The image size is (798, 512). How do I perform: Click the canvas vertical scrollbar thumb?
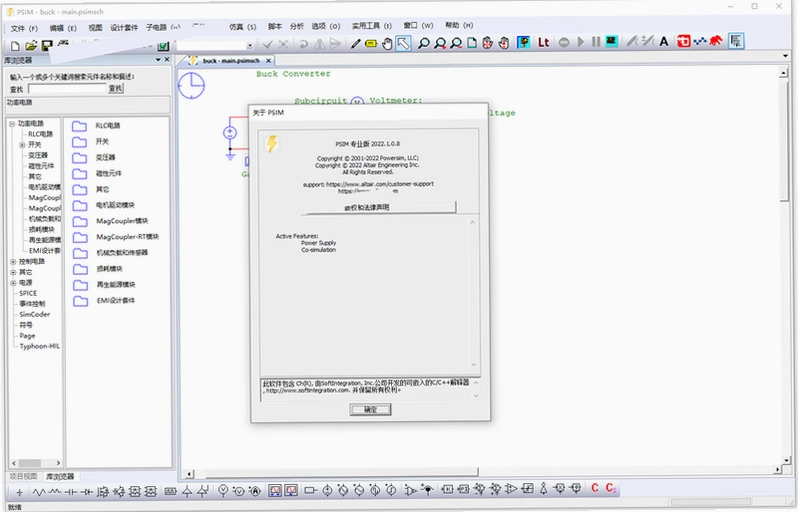click(x=784, y=143)
